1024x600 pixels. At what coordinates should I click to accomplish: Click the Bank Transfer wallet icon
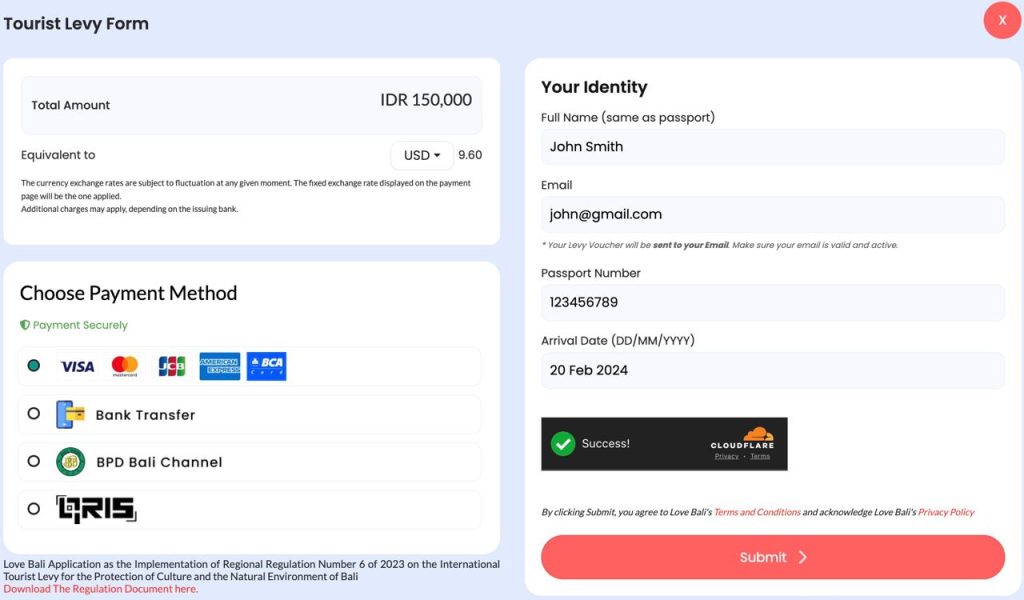pos(70,415)
